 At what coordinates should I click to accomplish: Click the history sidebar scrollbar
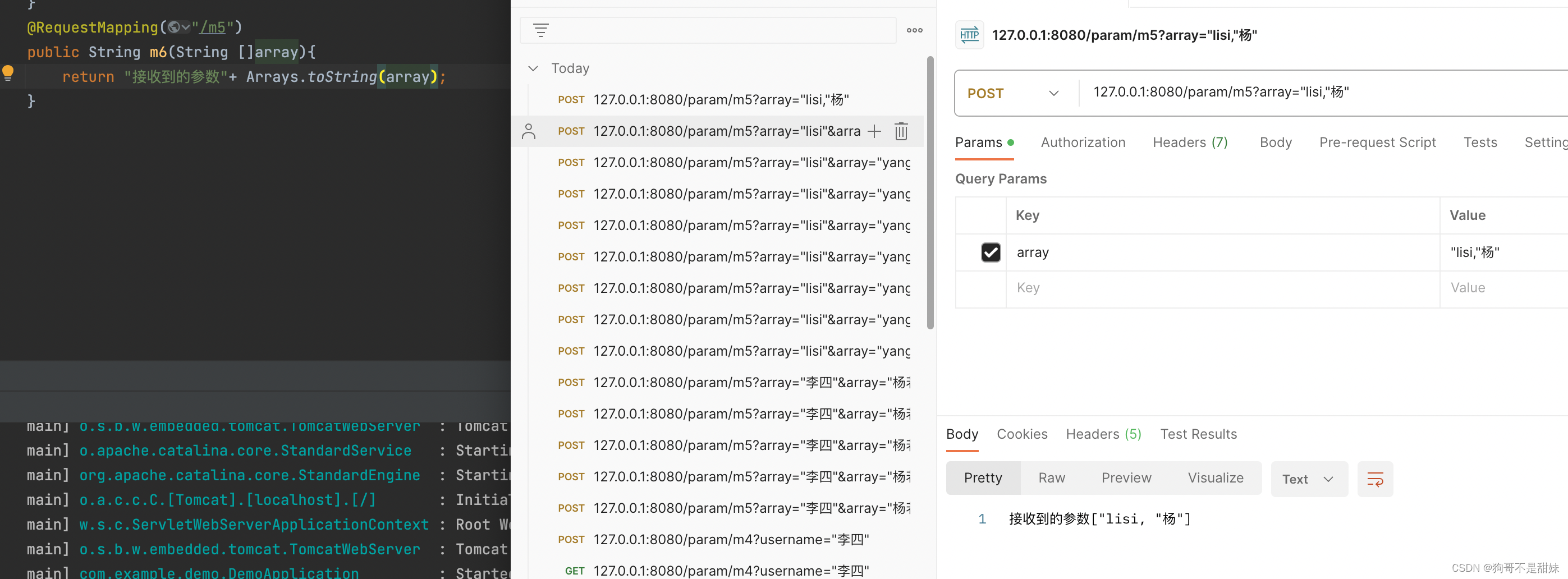tap(929, 192)
